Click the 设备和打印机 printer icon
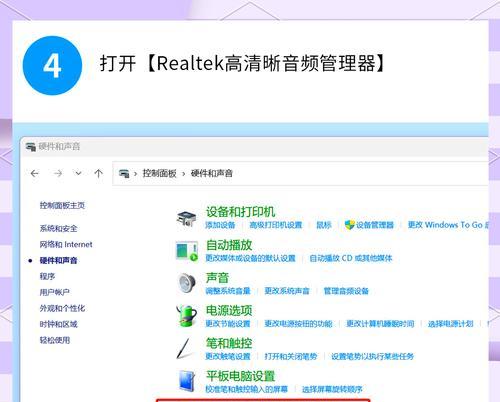The height and width of the screenshot is (402, 500). point(187,219)
